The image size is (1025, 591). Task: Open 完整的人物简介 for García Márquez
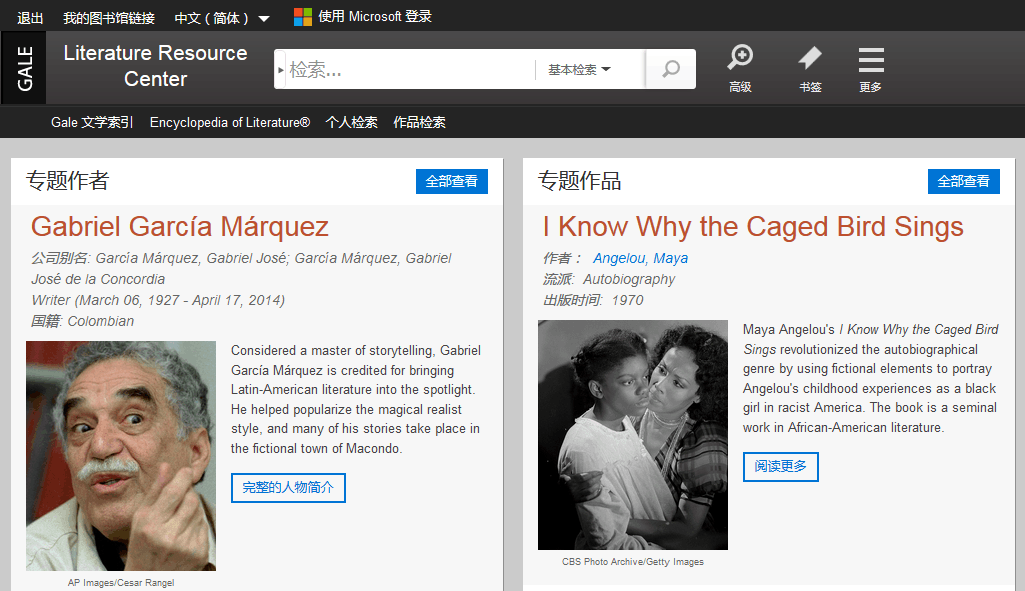coord(288,488)
